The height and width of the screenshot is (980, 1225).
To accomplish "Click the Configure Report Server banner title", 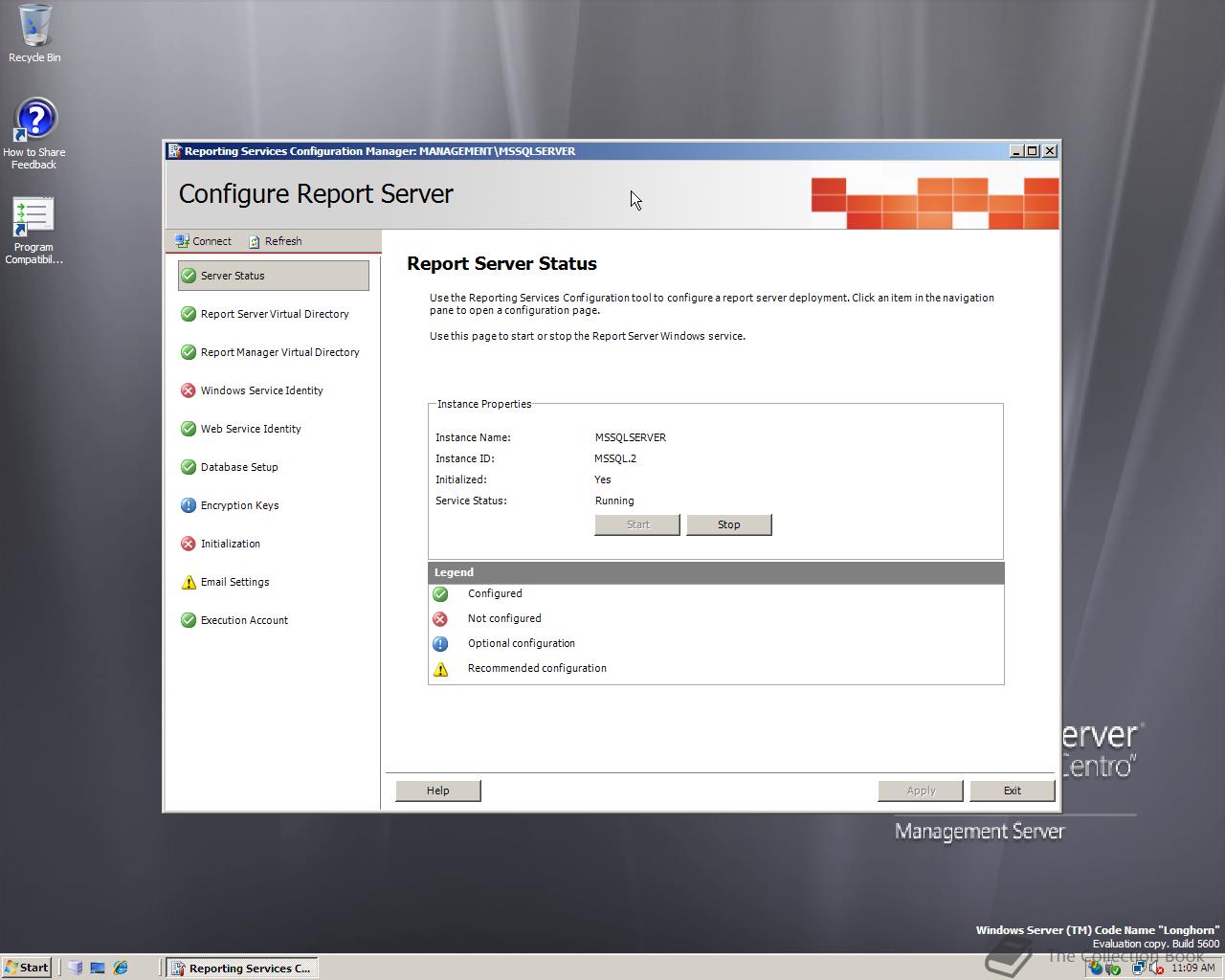I will 316,194.
